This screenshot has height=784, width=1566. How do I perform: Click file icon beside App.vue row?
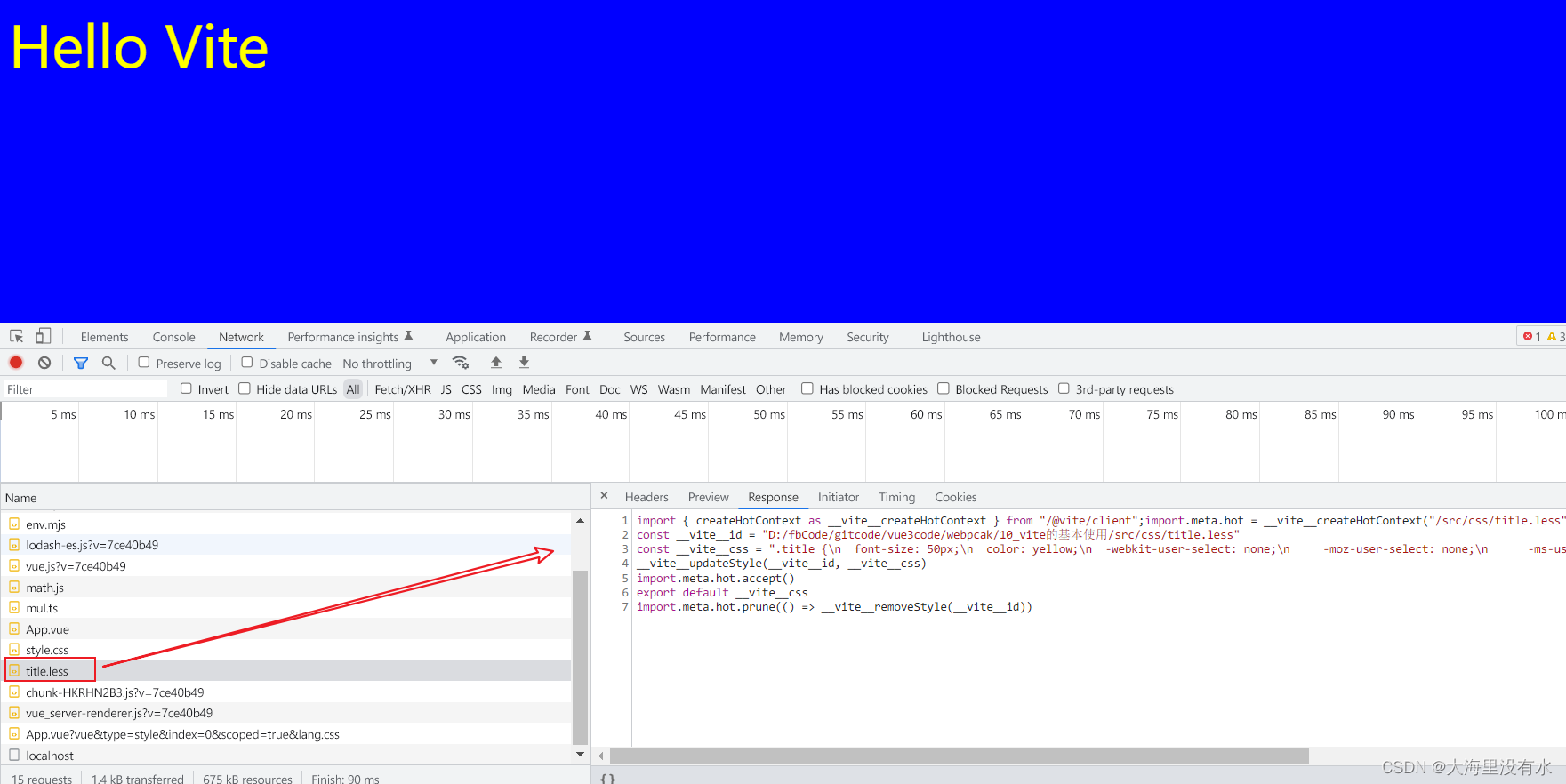(x=14, y=629)
